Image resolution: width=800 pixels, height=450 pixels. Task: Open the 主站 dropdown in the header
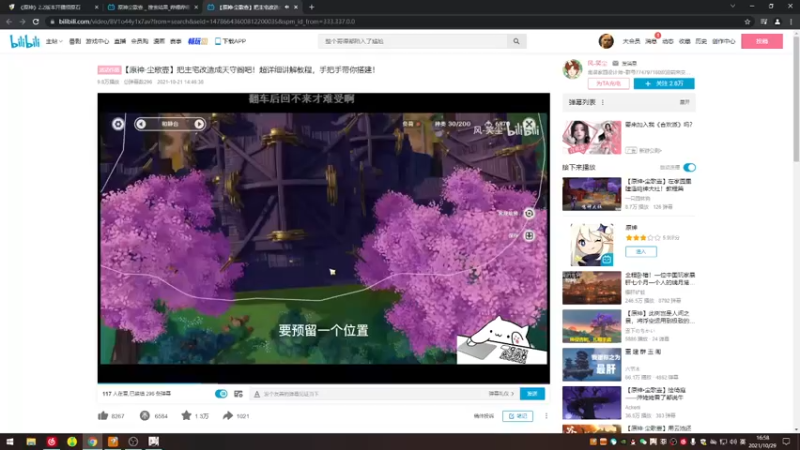(x=54, y=41)
